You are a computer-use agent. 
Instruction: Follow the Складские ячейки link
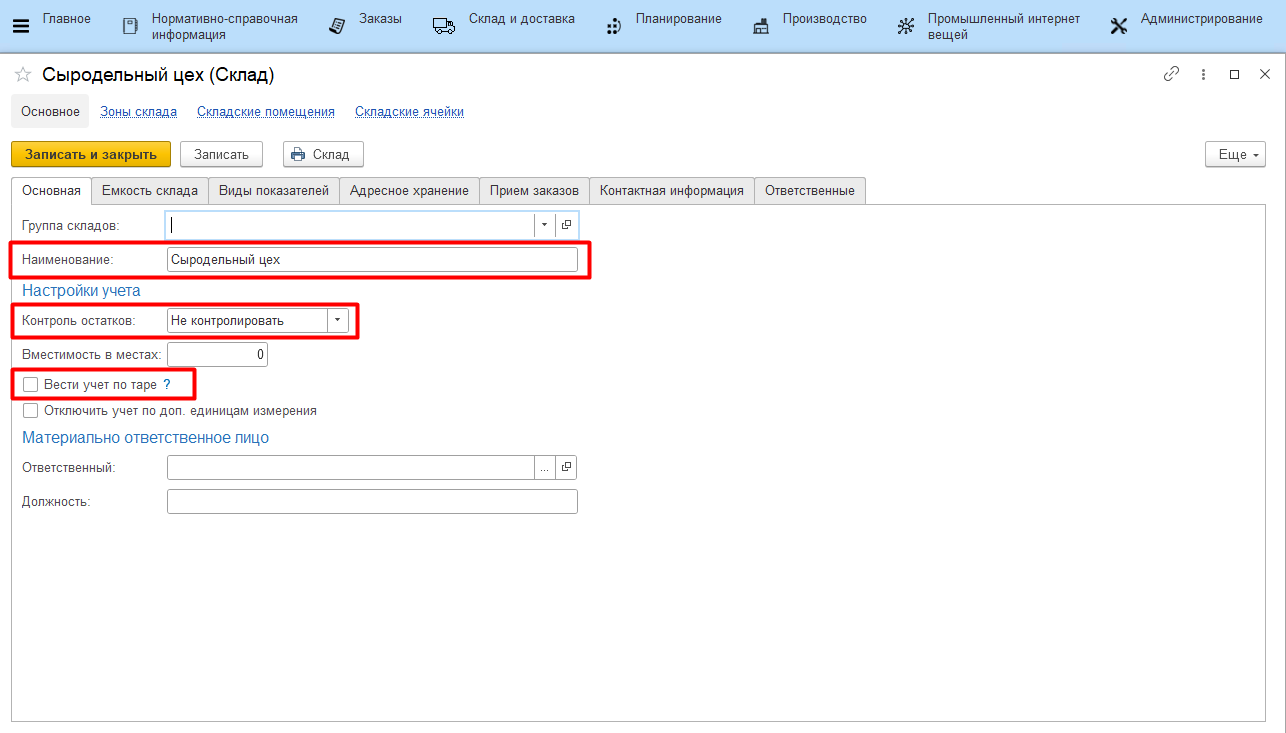point(409,112)
